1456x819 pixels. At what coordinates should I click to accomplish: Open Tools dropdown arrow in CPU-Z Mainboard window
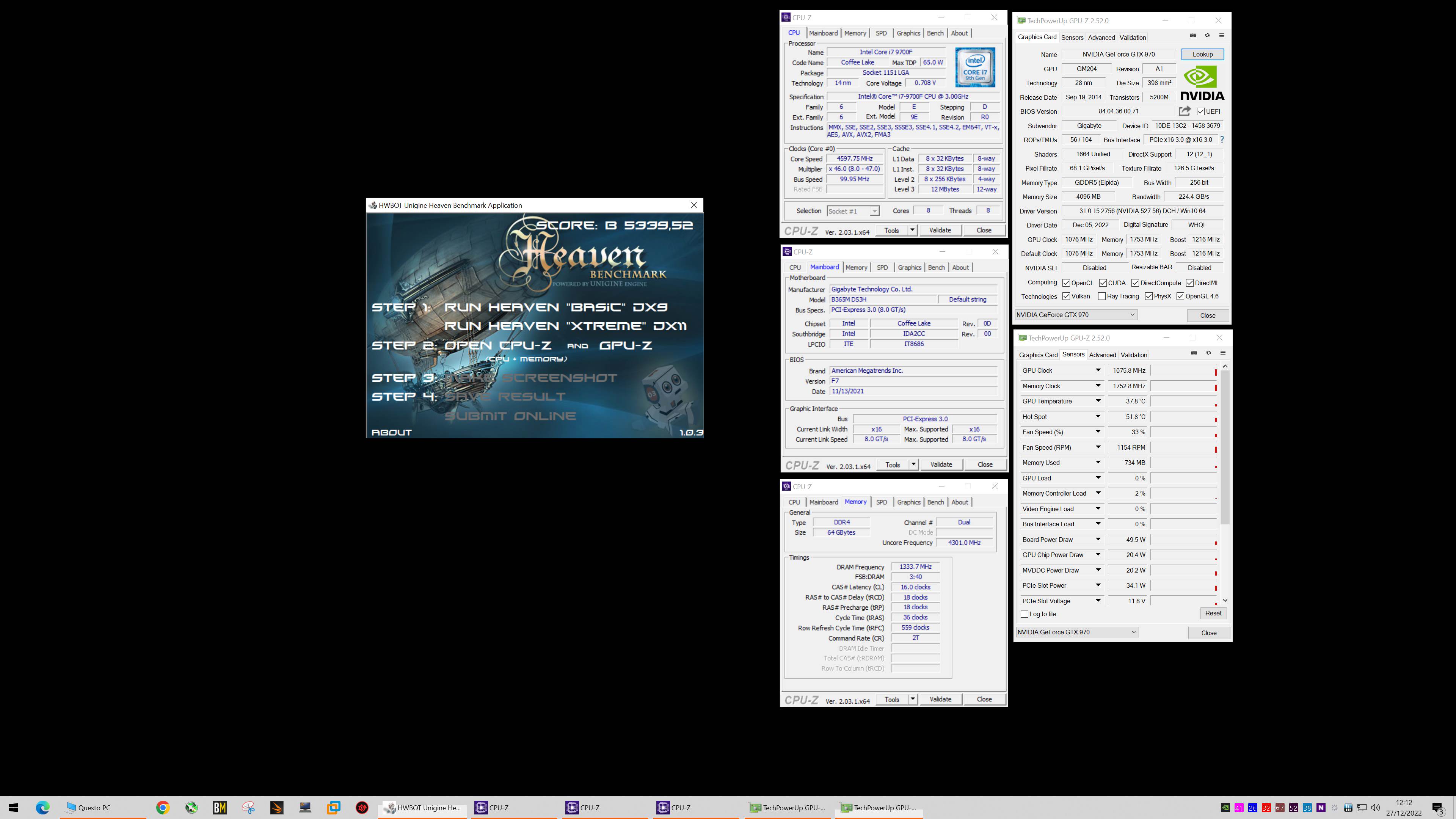(913, 464)
